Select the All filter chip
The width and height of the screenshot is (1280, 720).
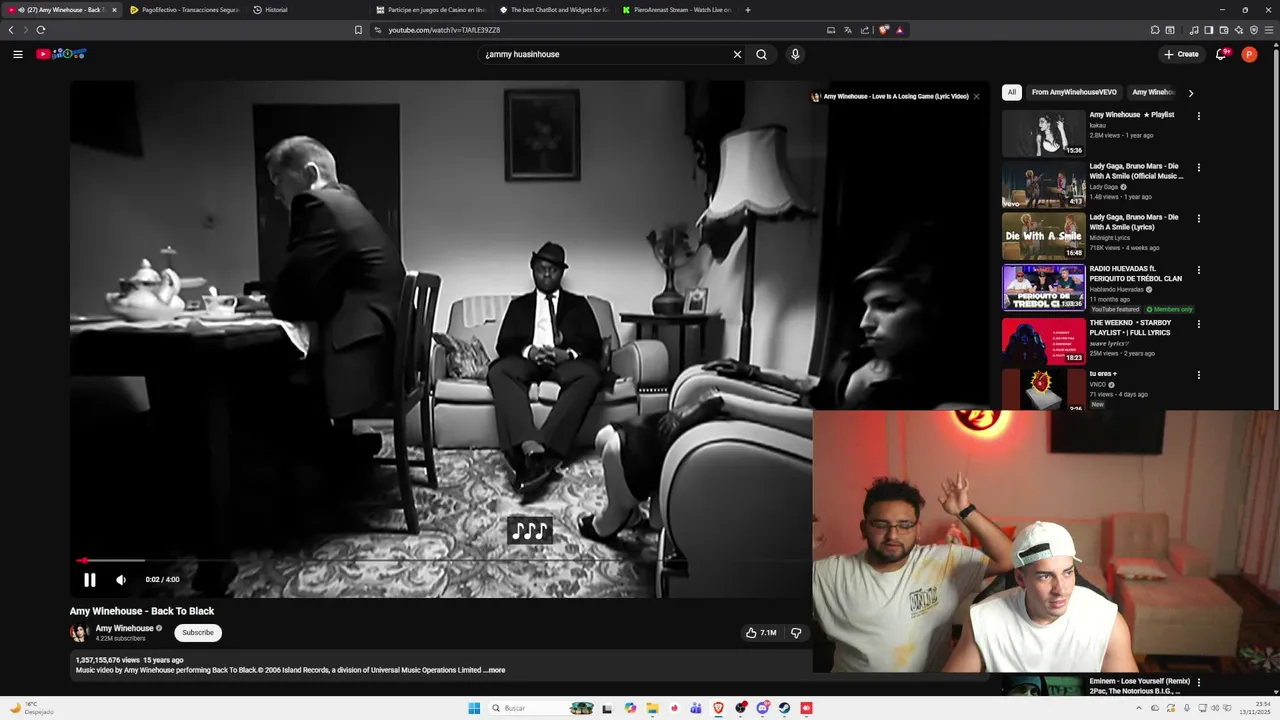click(1011, 92)
